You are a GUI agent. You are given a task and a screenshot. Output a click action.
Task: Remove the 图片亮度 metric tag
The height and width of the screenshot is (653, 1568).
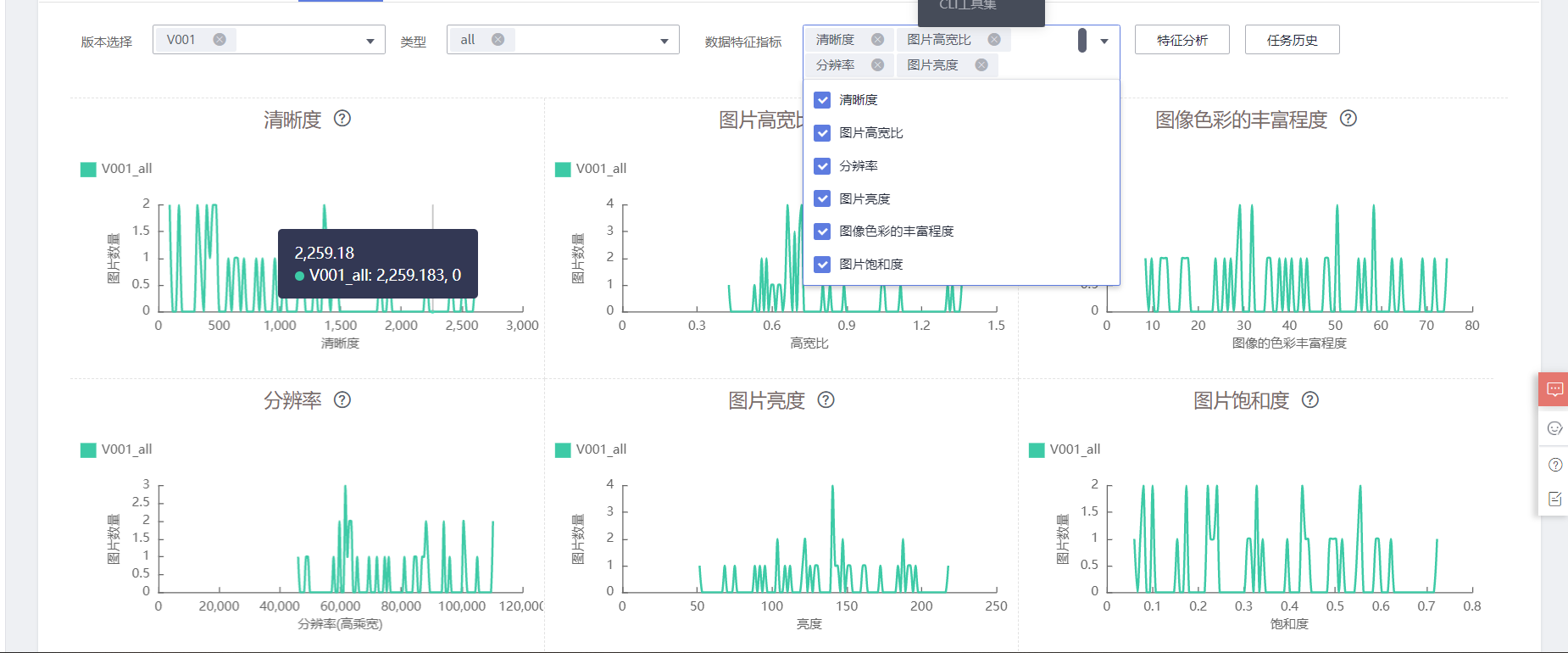pyautogui.click(x=981, y=64)
